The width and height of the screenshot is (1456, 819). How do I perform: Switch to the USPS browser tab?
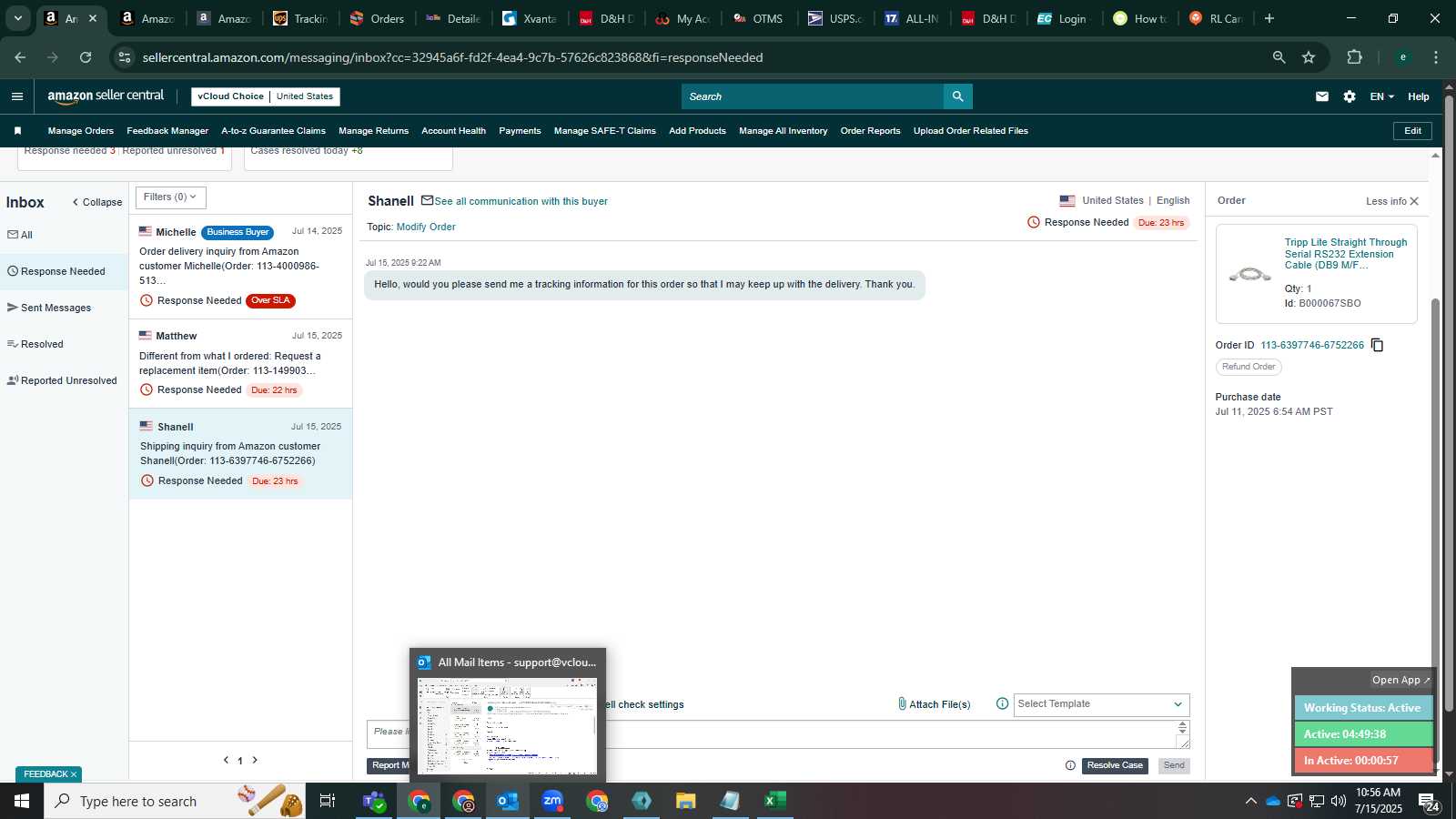point(835,18)
